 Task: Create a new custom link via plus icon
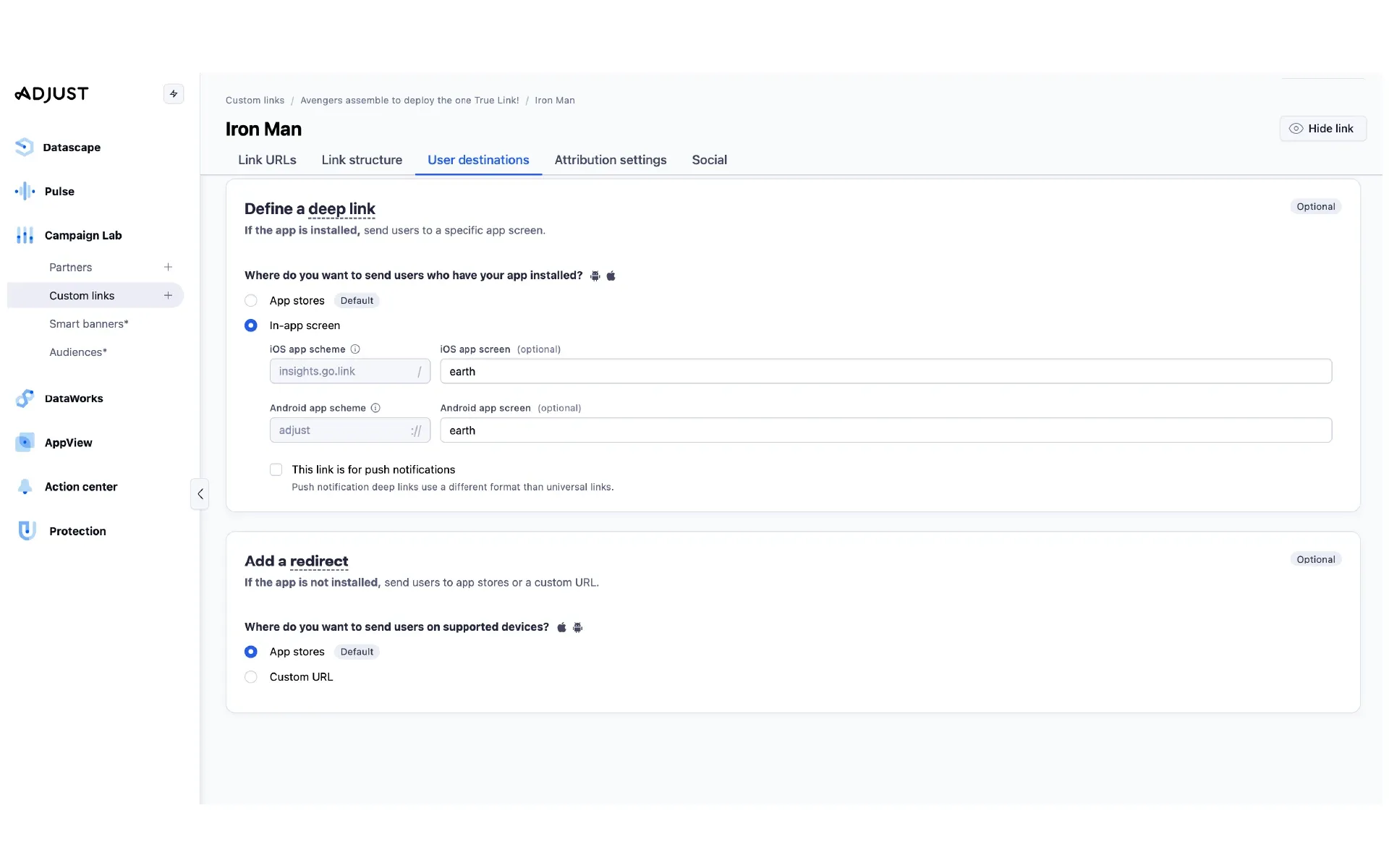point(168,294)
